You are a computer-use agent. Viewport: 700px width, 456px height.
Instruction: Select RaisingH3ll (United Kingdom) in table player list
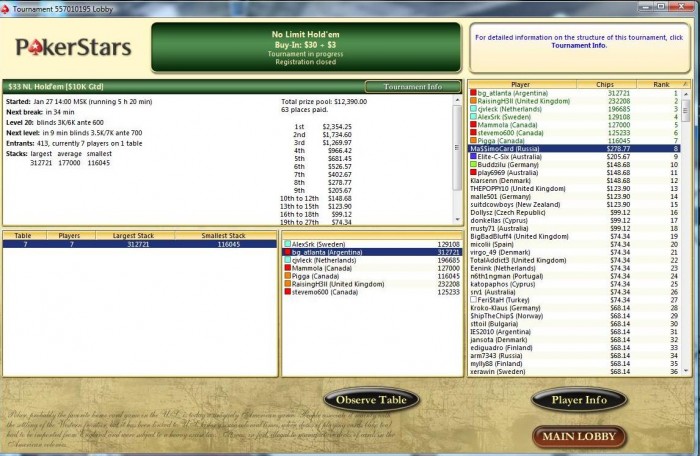tap(372, 284)
